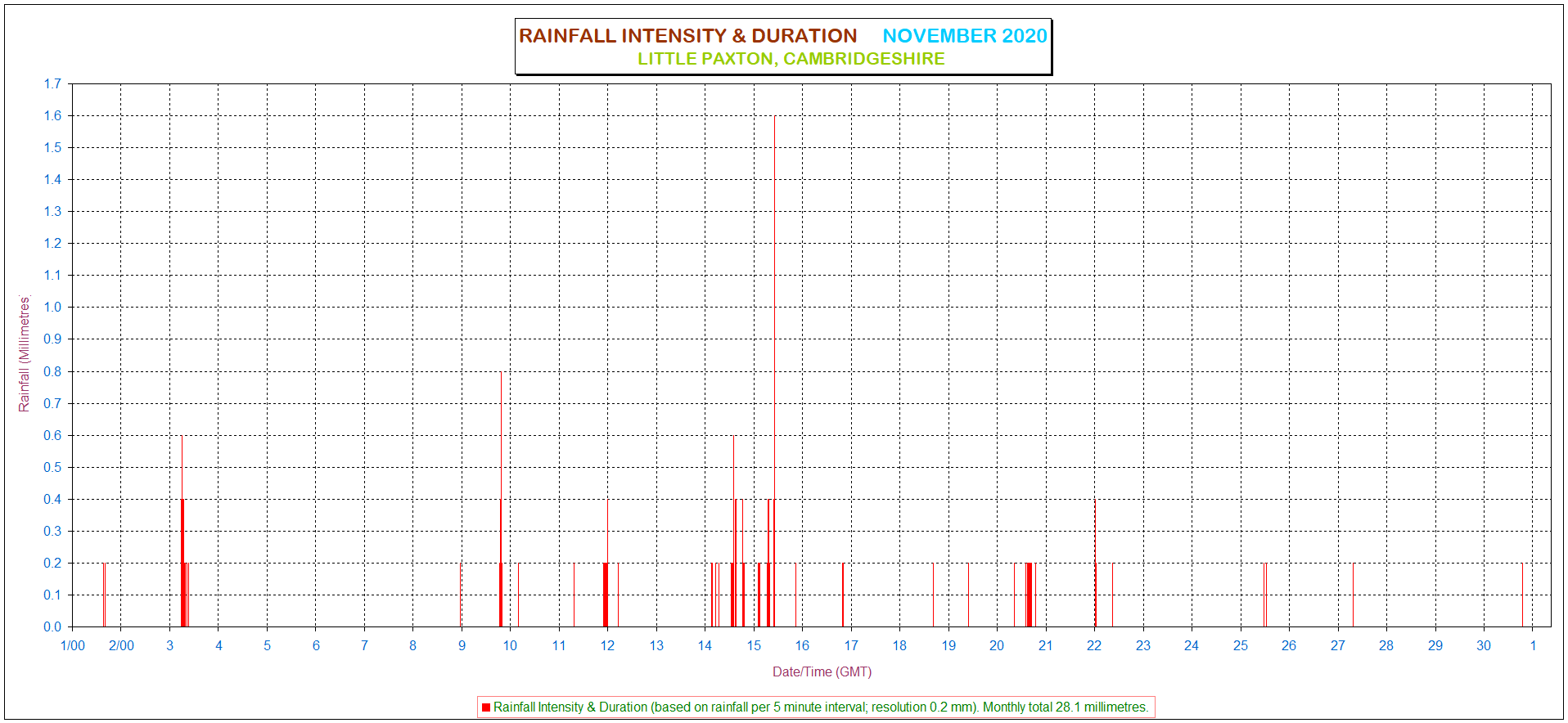Click the x-axis date label 20

tap(997, 645)
